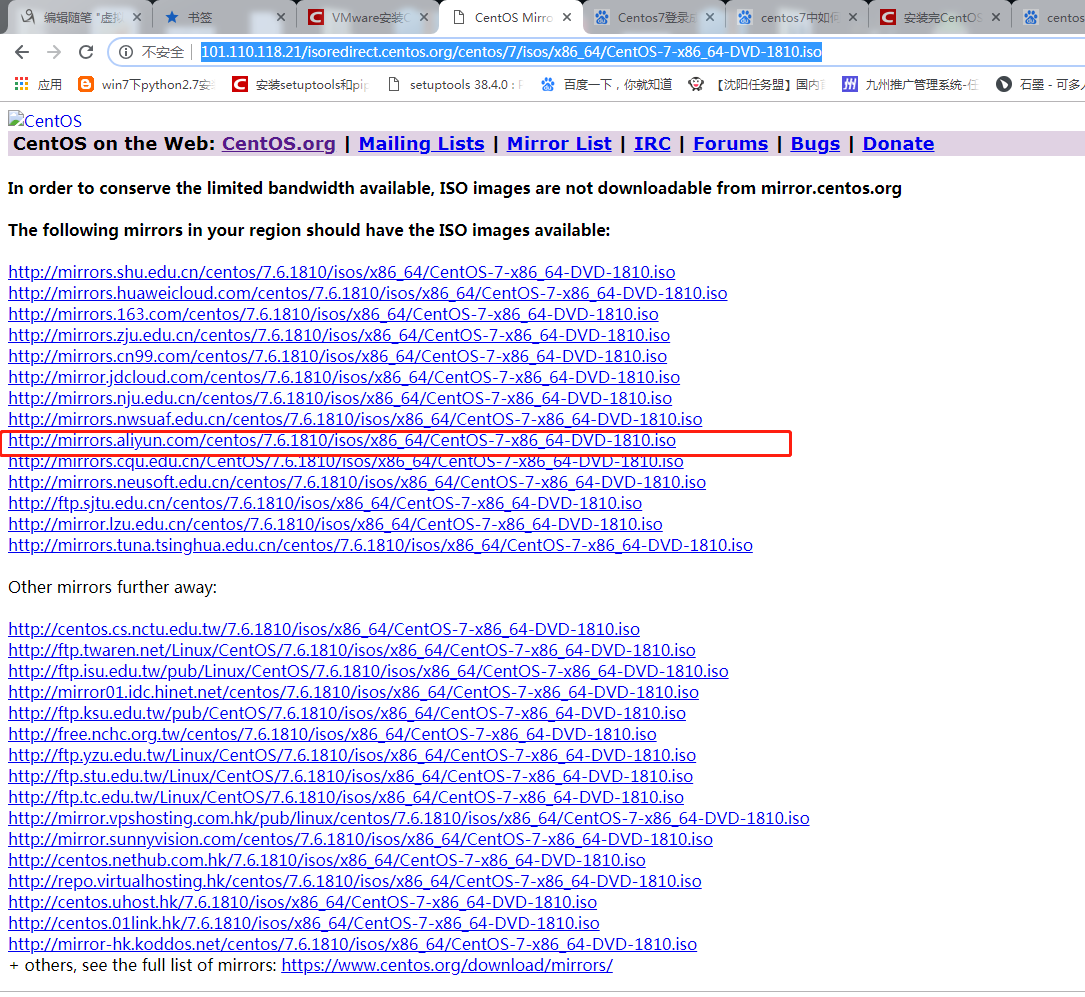This screenshot has width=1085, height=997.
Task: Download from mirror.sunnyvision.com link
Action: pyautogui.click(x=361, y=839)
